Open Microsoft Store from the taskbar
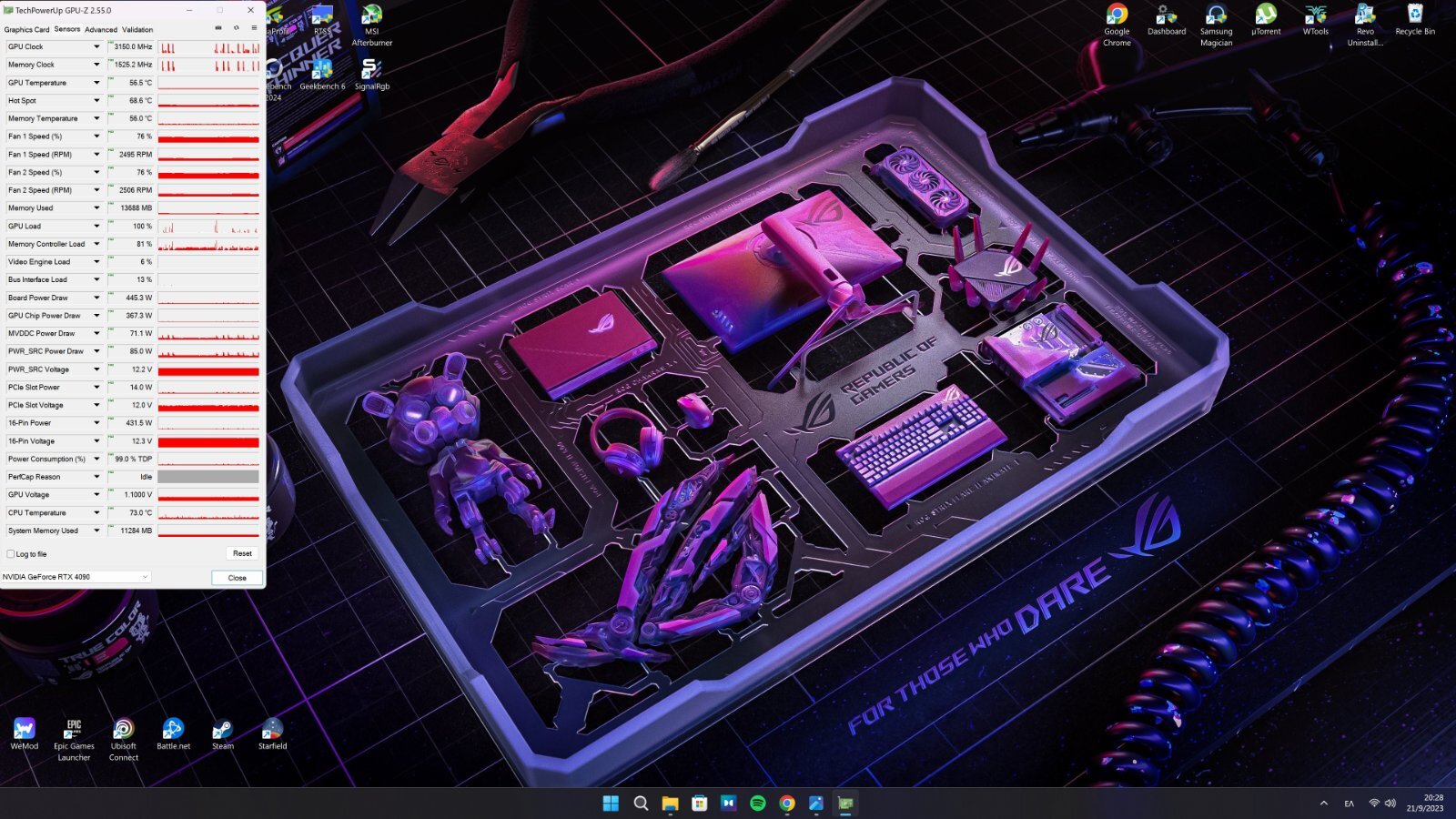Screen dimensions: 1456x819 click(699, 803)
